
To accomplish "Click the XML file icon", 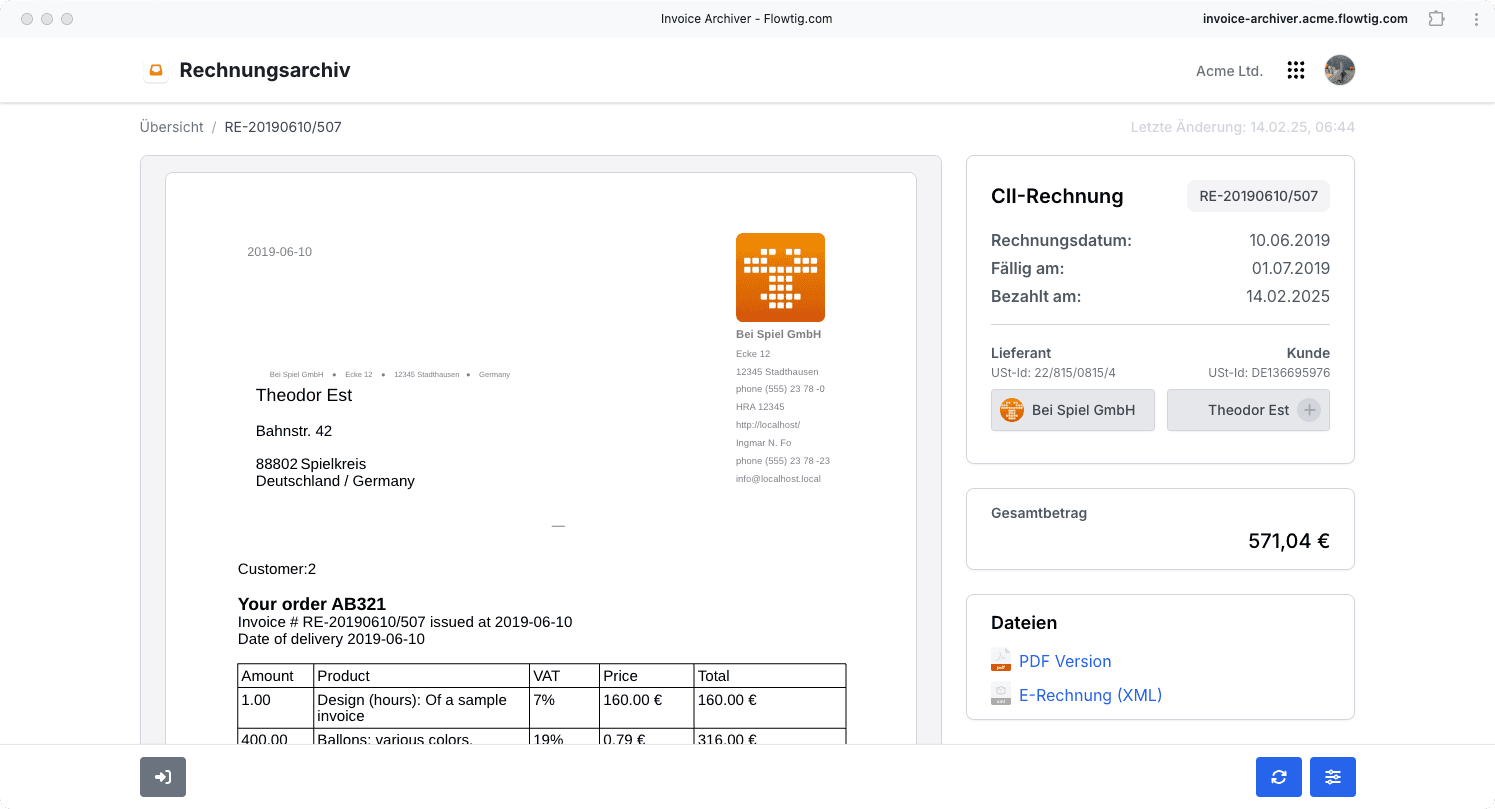I will [x=1001, y=694].
